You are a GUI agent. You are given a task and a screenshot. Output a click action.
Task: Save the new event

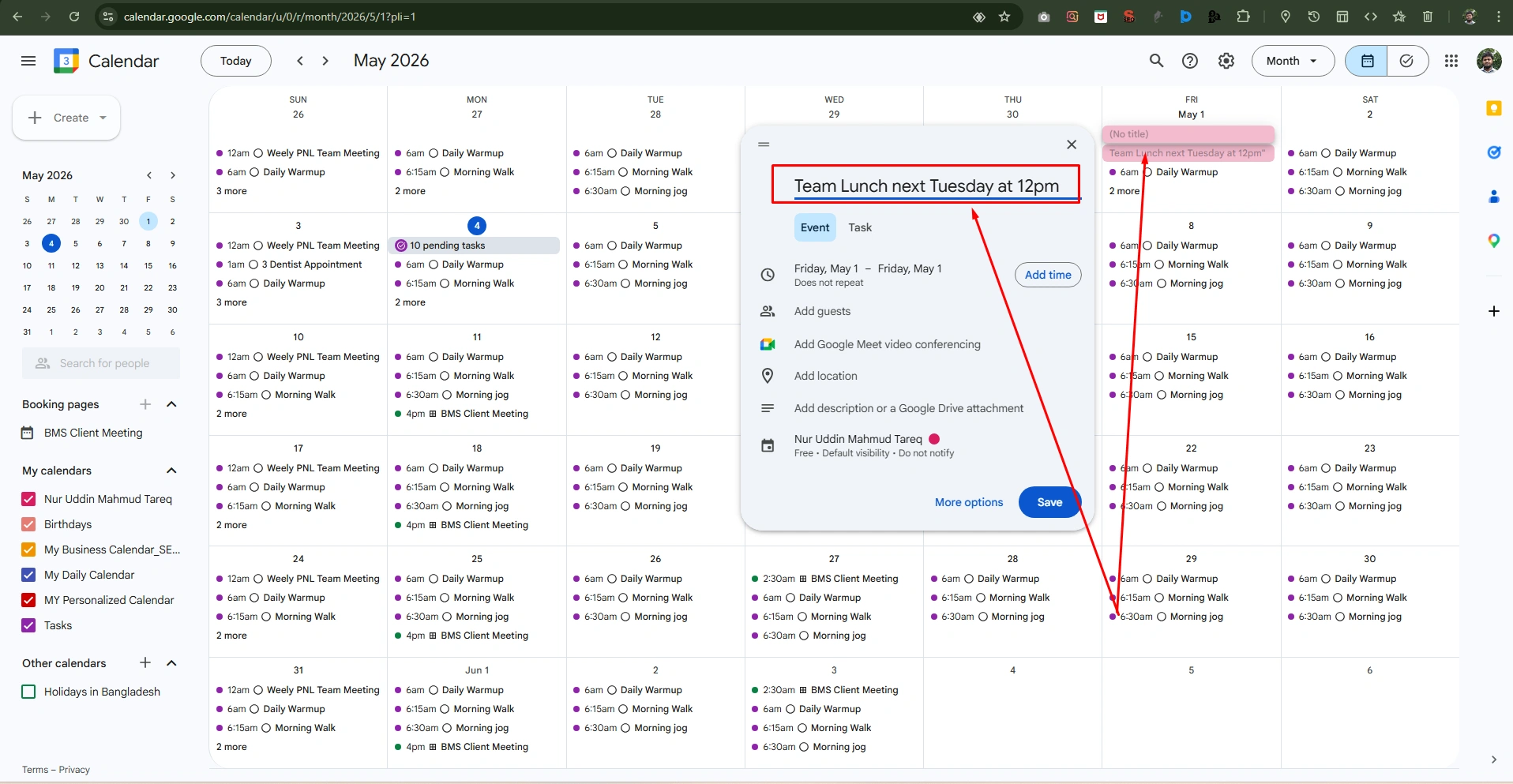pyautogui.click(x=1049, y=502)
